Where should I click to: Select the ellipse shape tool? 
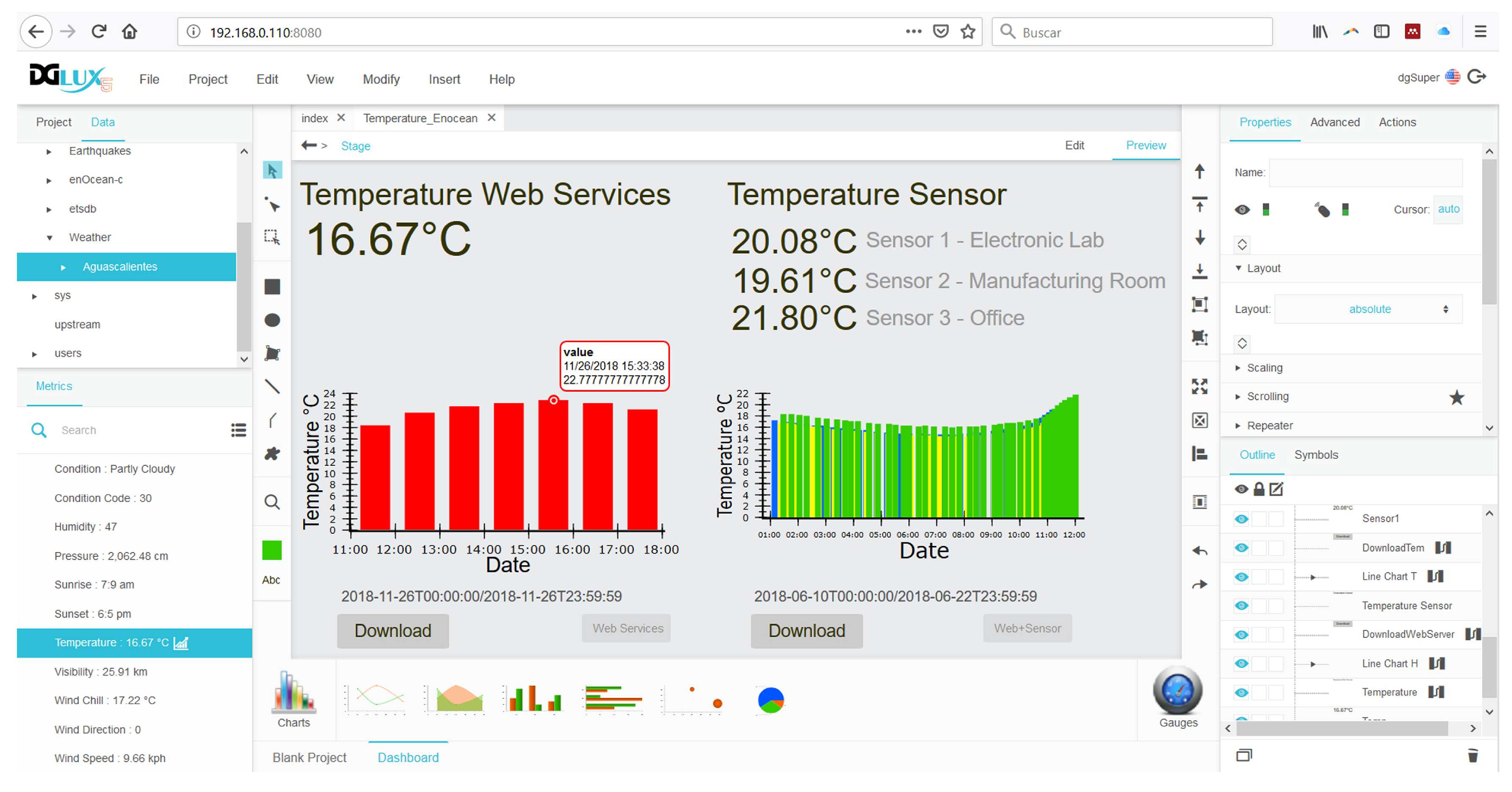coord(272,320)
